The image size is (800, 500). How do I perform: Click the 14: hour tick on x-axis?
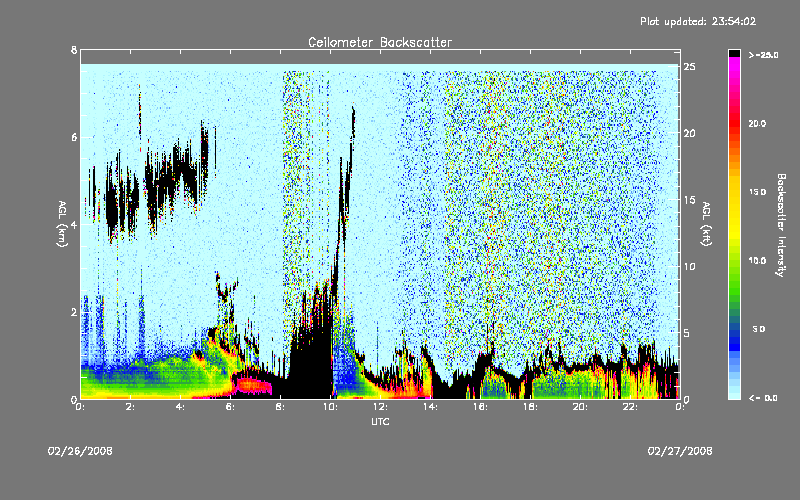coord(430,407)
